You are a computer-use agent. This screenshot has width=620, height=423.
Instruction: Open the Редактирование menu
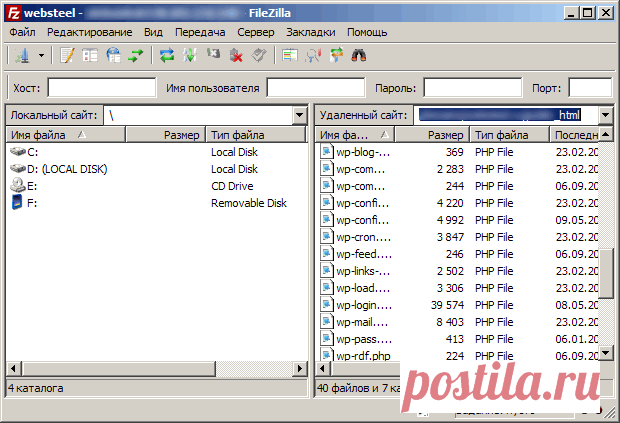click(x=90, y=32)
